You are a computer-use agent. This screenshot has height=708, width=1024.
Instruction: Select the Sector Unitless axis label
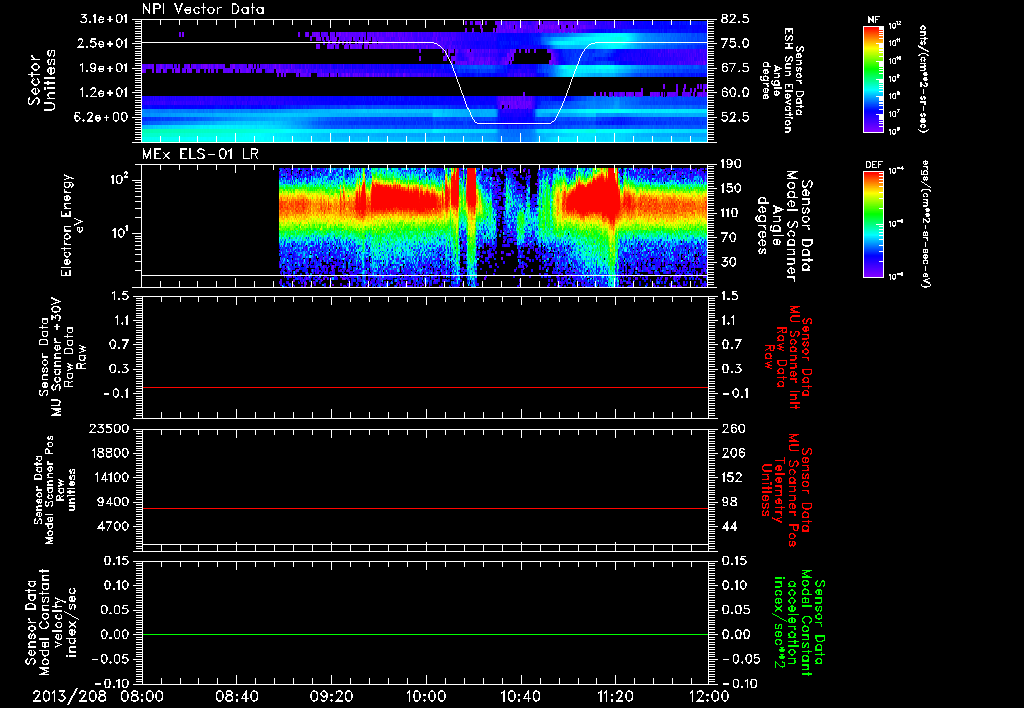42,80
